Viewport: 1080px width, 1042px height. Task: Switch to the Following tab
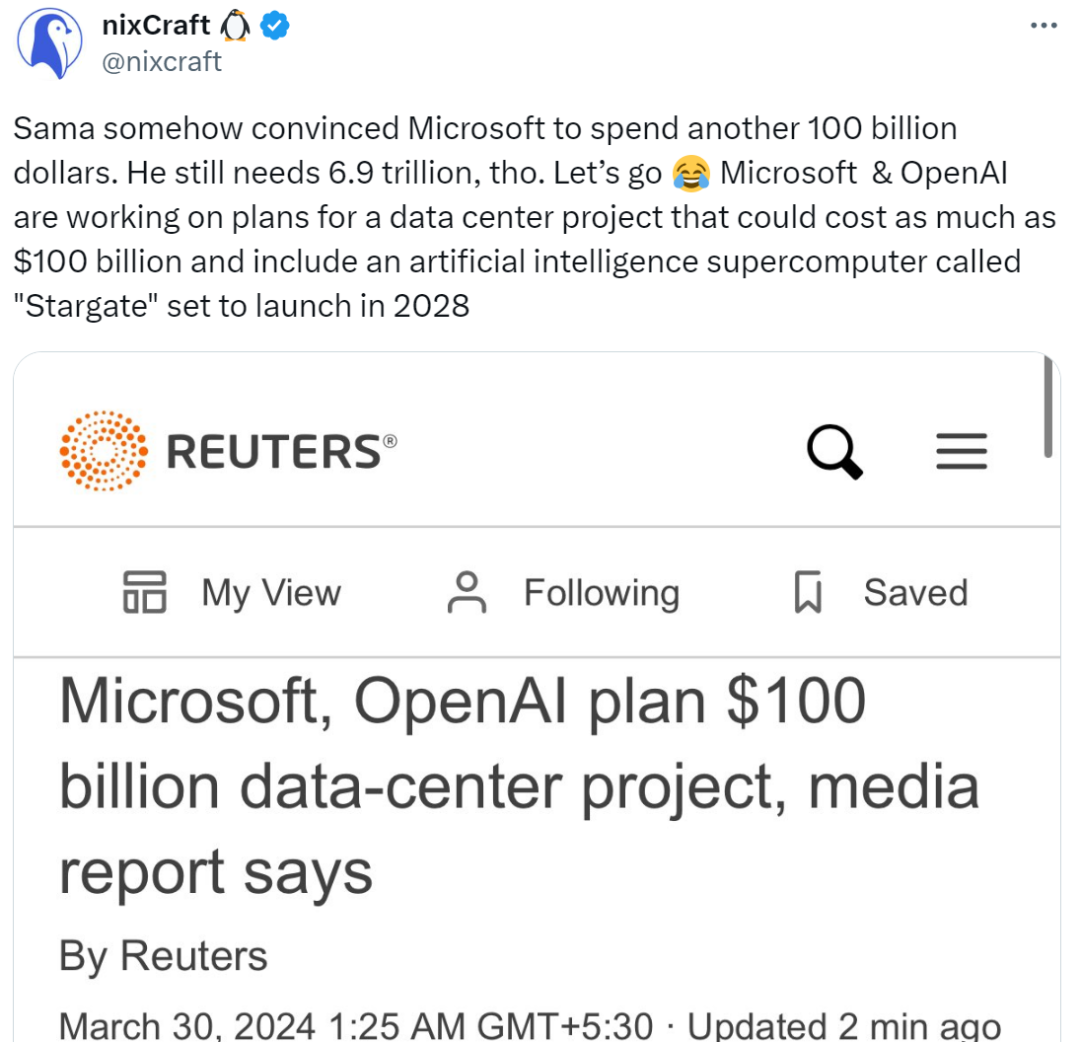[563, 592]
